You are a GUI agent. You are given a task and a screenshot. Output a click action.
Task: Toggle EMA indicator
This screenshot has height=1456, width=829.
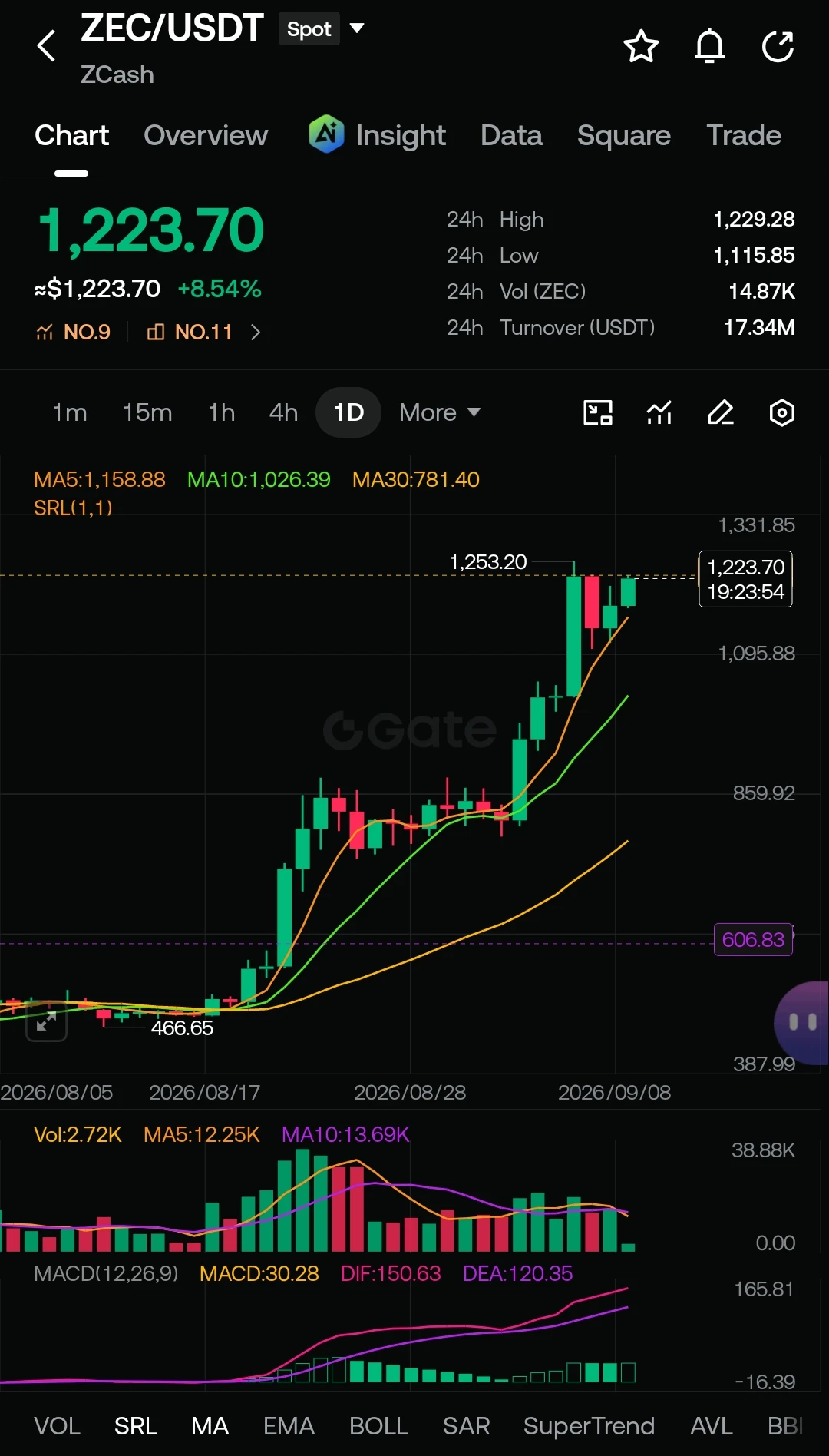tap(289, 1426)
